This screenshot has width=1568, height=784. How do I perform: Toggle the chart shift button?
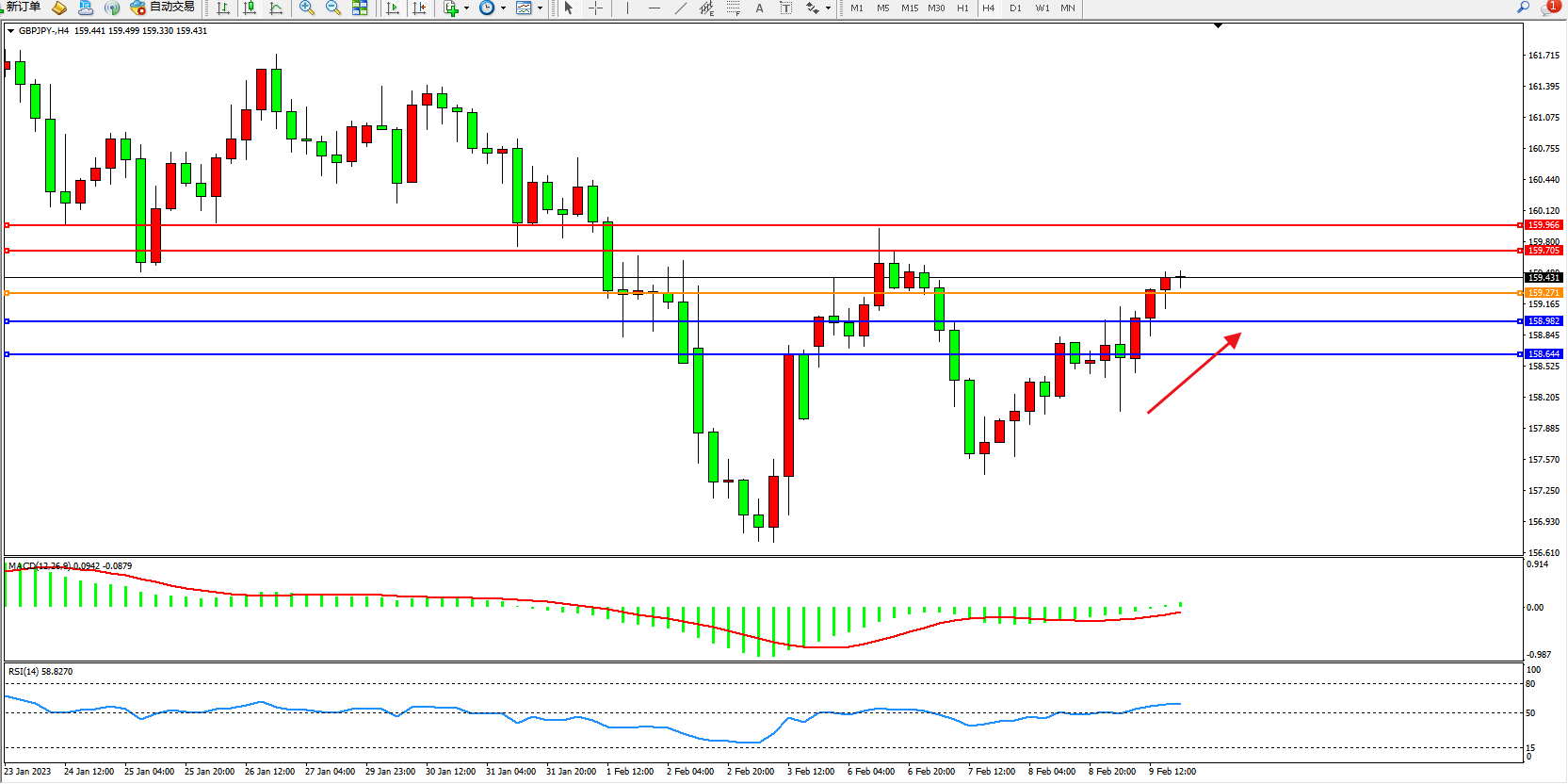point(419,8)
